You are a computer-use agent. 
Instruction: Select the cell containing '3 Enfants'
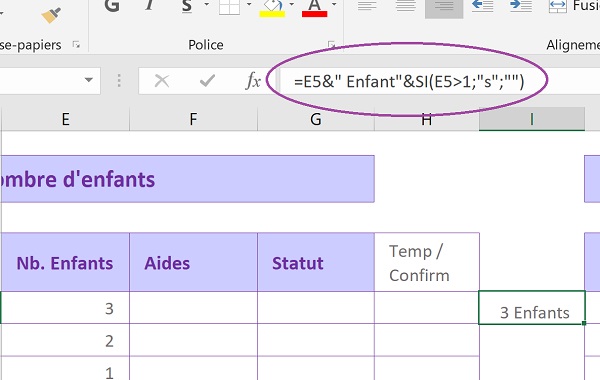pyautogui.click(x=532, y=308)
